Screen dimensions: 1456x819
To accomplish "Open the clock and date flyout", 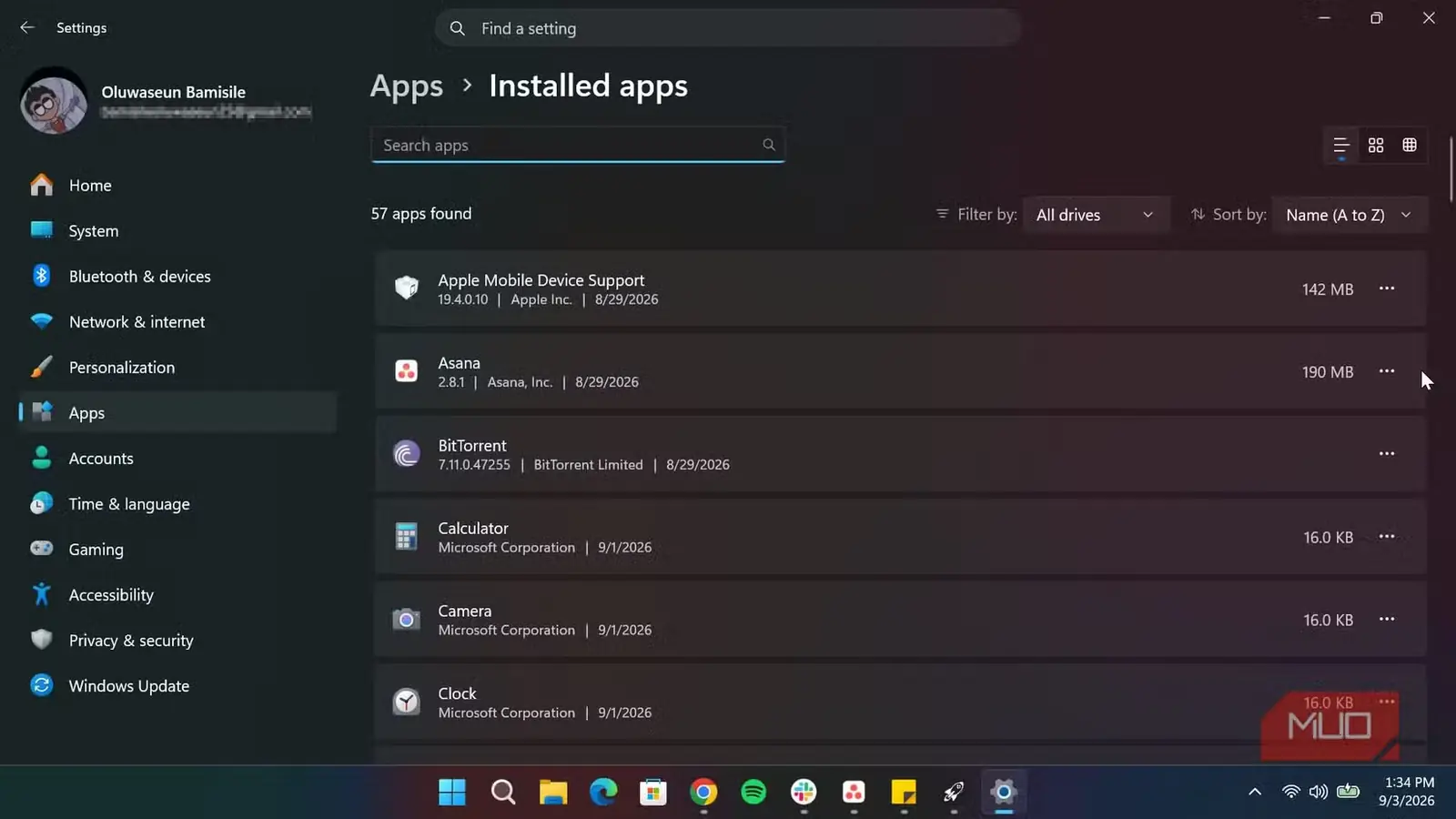I will [x=1407, y=792].
